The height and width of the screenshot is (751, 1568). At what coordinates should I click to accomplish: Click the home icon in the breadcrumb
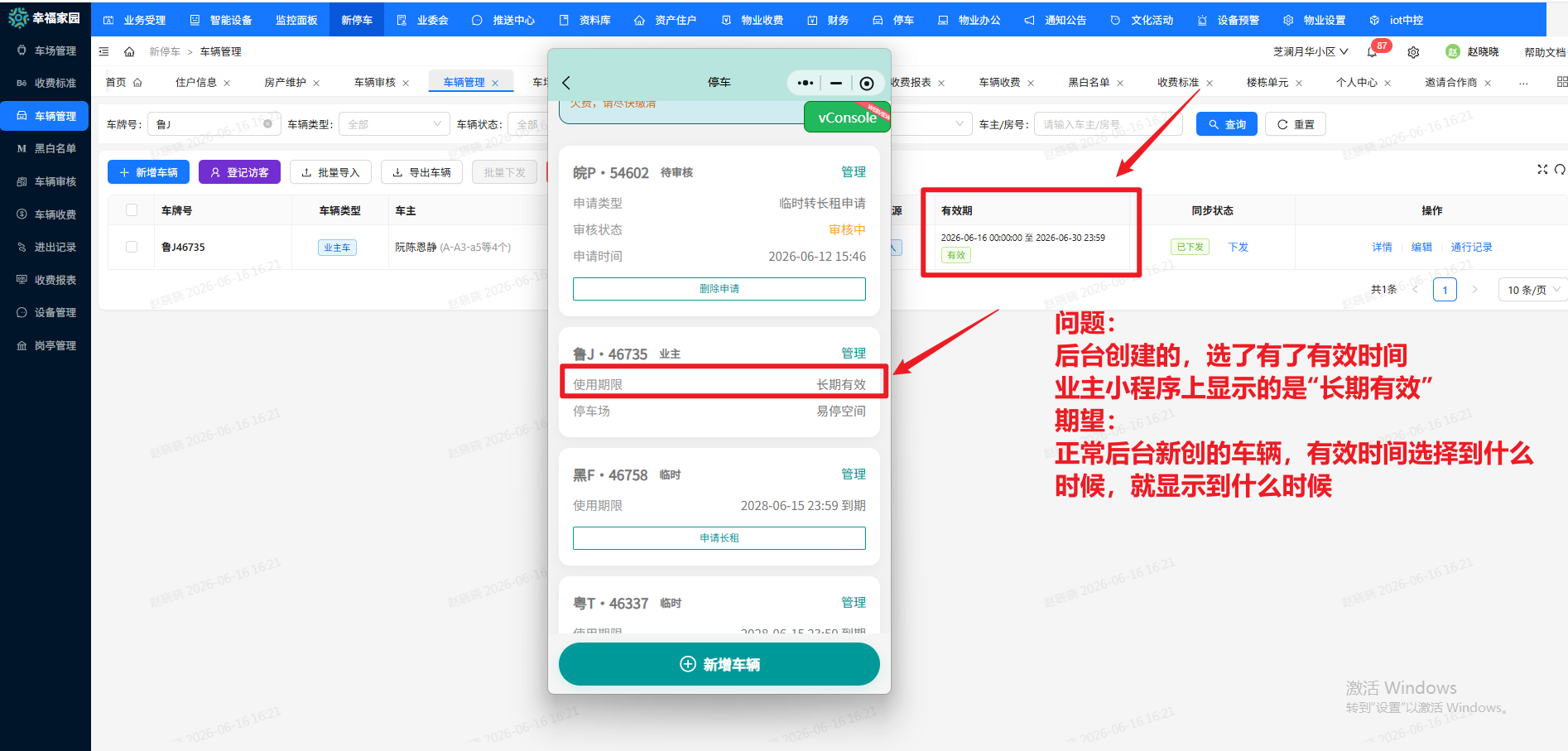(x=129, y=51)
